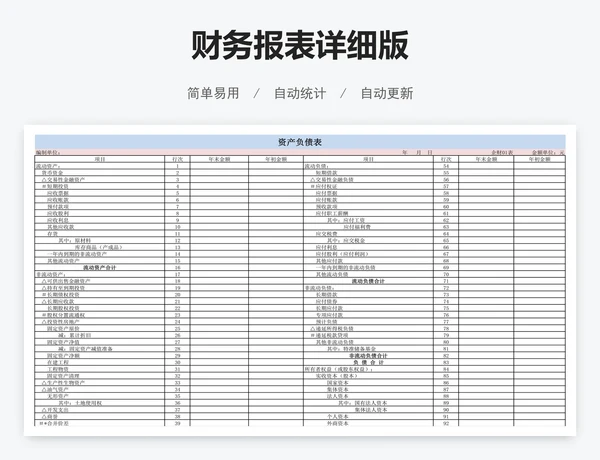600x460 pixels.
Task: Select the 货币资金 row label
Action: click(x=53, y=173)
